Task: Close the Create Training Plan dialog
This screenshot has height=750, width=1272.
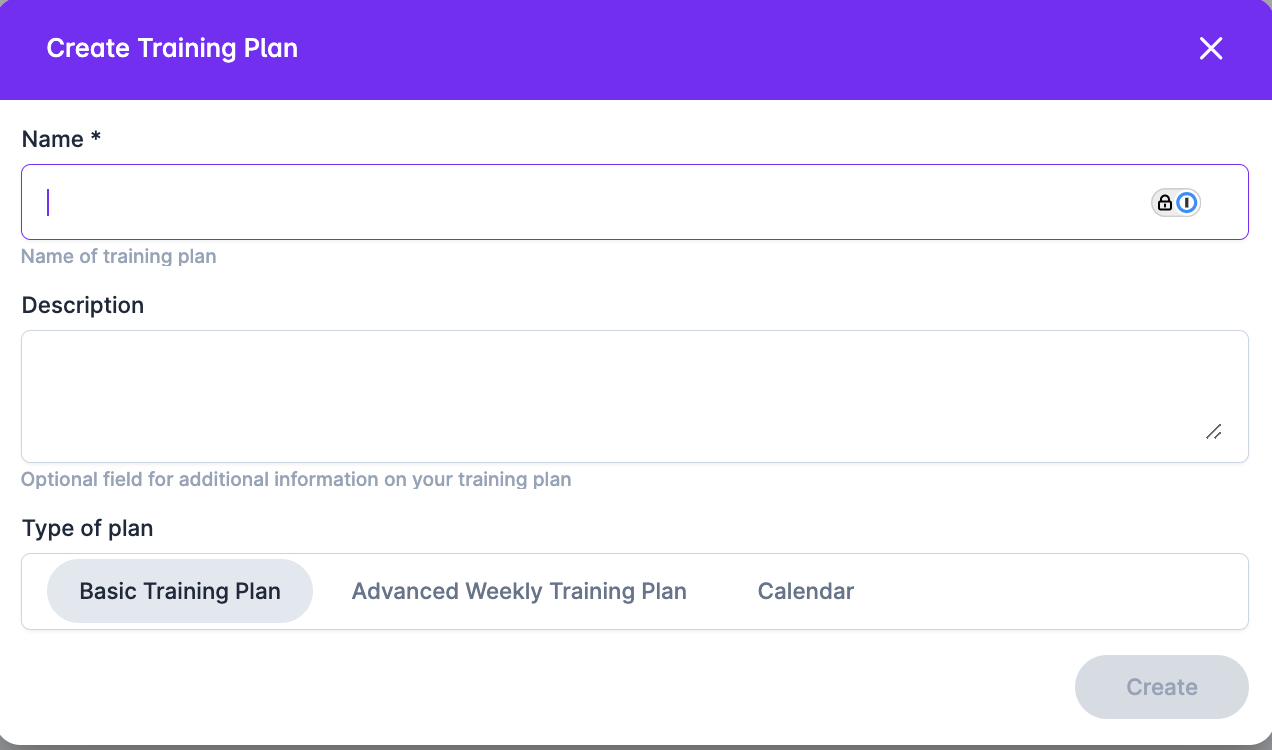Action: click(x=1211, y=48)
